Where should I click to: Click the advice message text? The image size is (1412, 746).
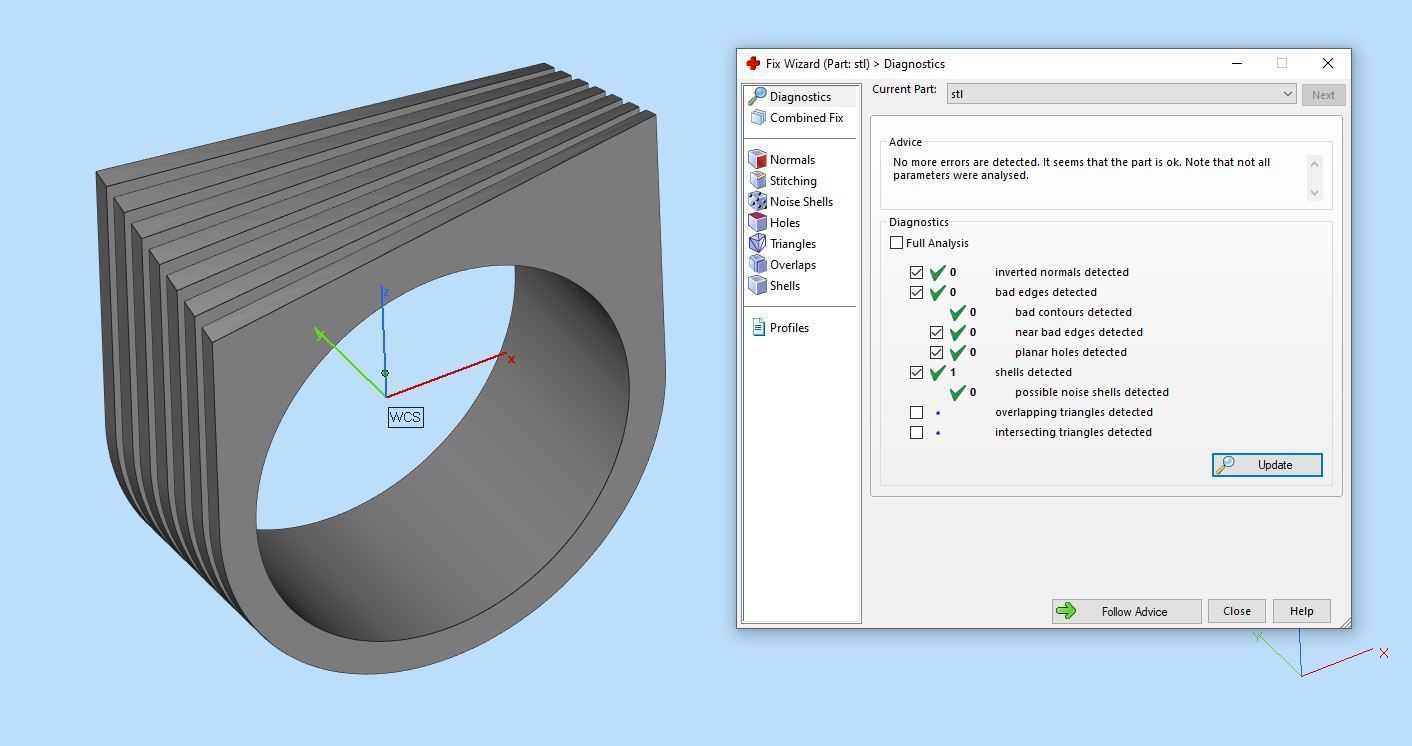coord(1081,168)
